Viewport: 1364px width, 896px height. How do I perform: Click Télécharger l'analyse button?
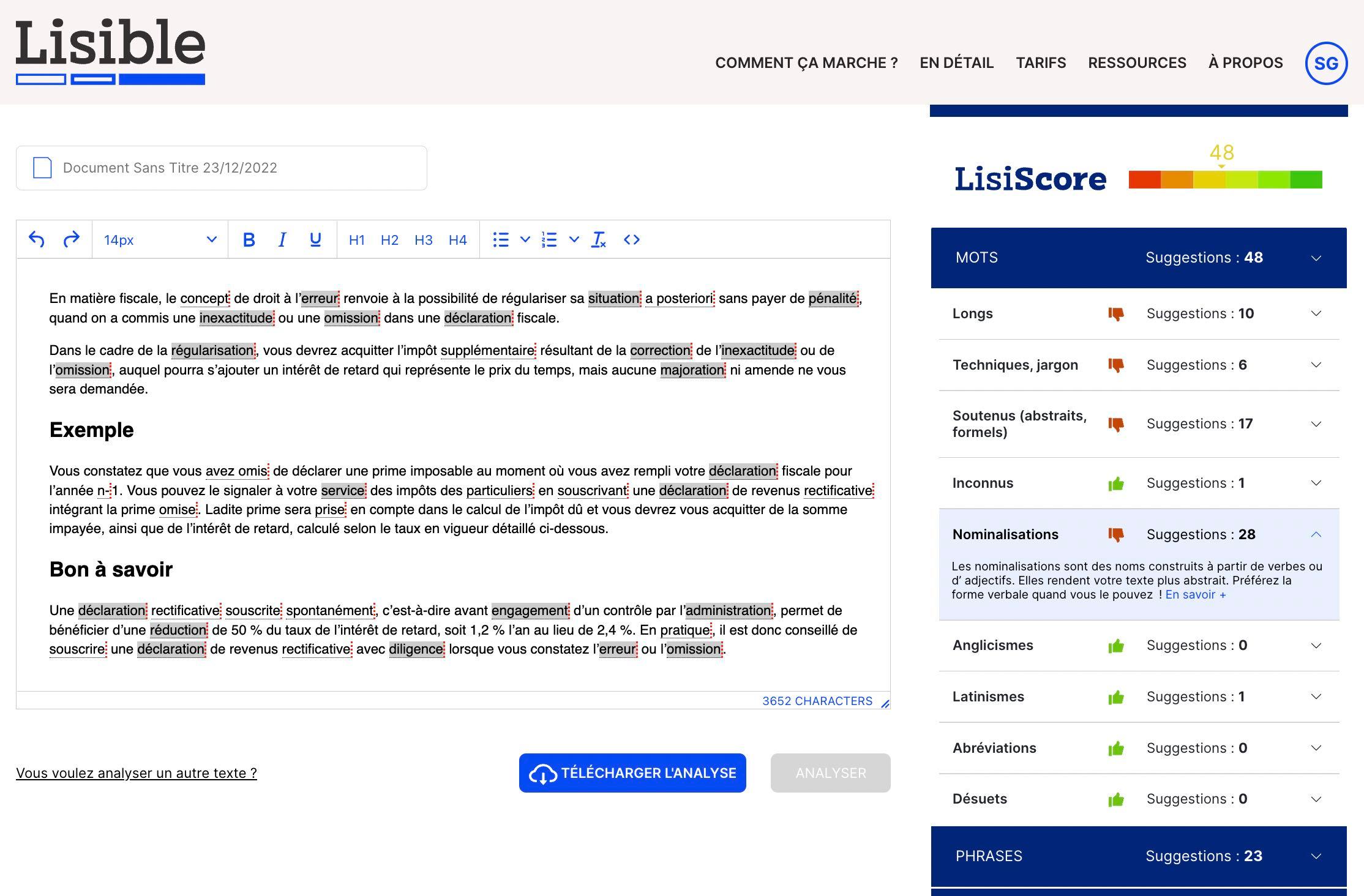[x=632, y=773]
